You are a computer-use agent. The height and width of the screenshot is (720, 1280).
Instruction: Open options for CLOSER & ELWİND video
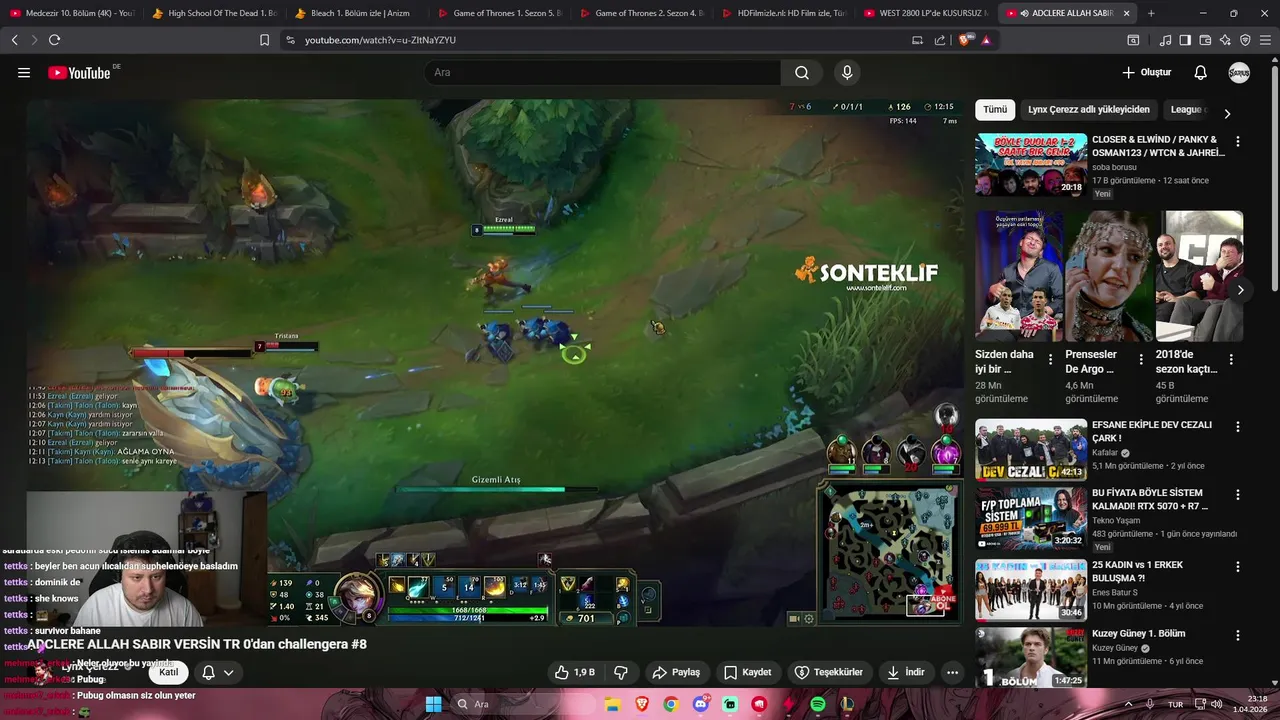[1238, 142]
